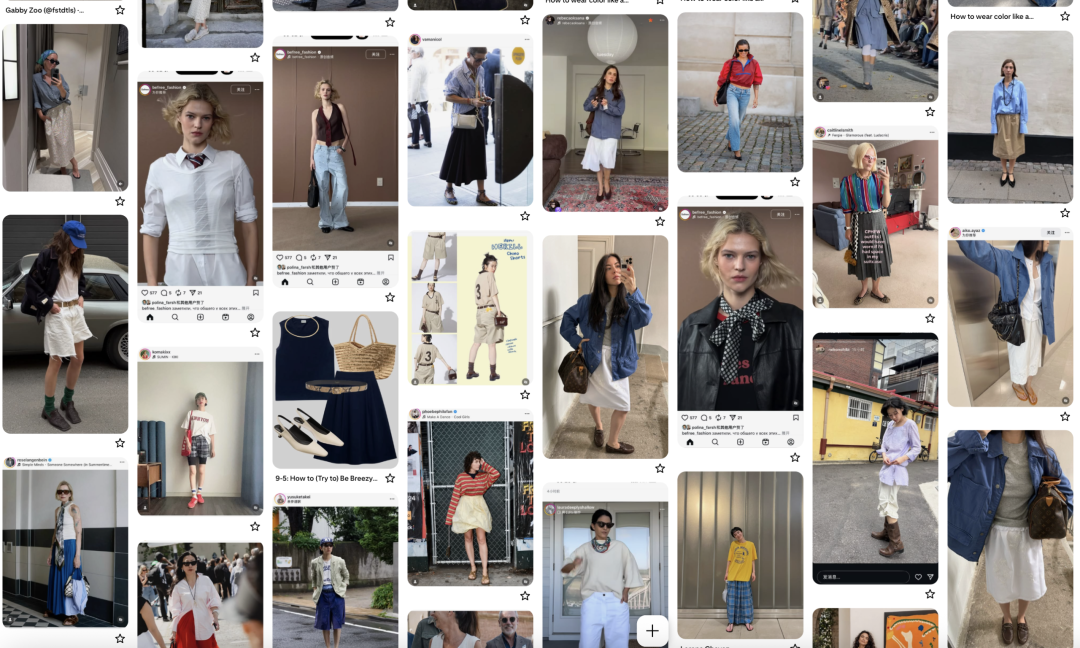Image resolution: width=1080 pixels, height=648 pixels.
Task: Star the blue cap beside car pin
Action: click(x=120, y=443)
